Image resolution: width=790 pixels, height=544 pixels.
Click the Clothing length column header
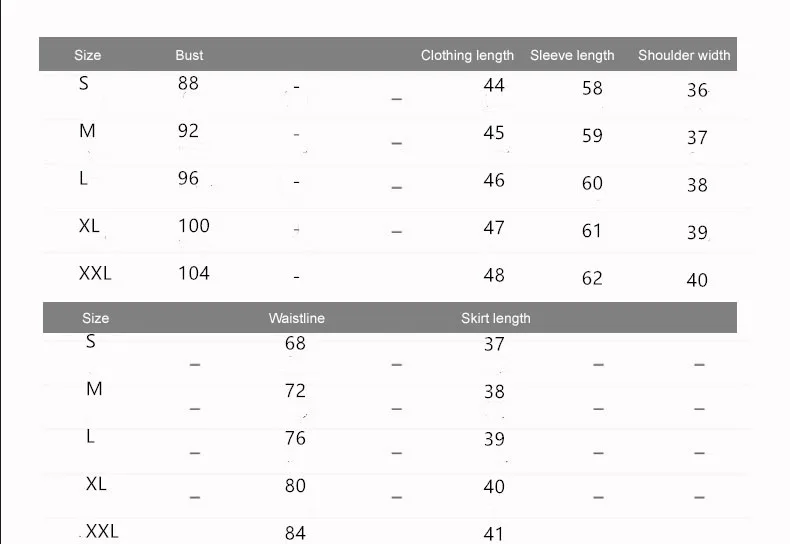[467, 55]
